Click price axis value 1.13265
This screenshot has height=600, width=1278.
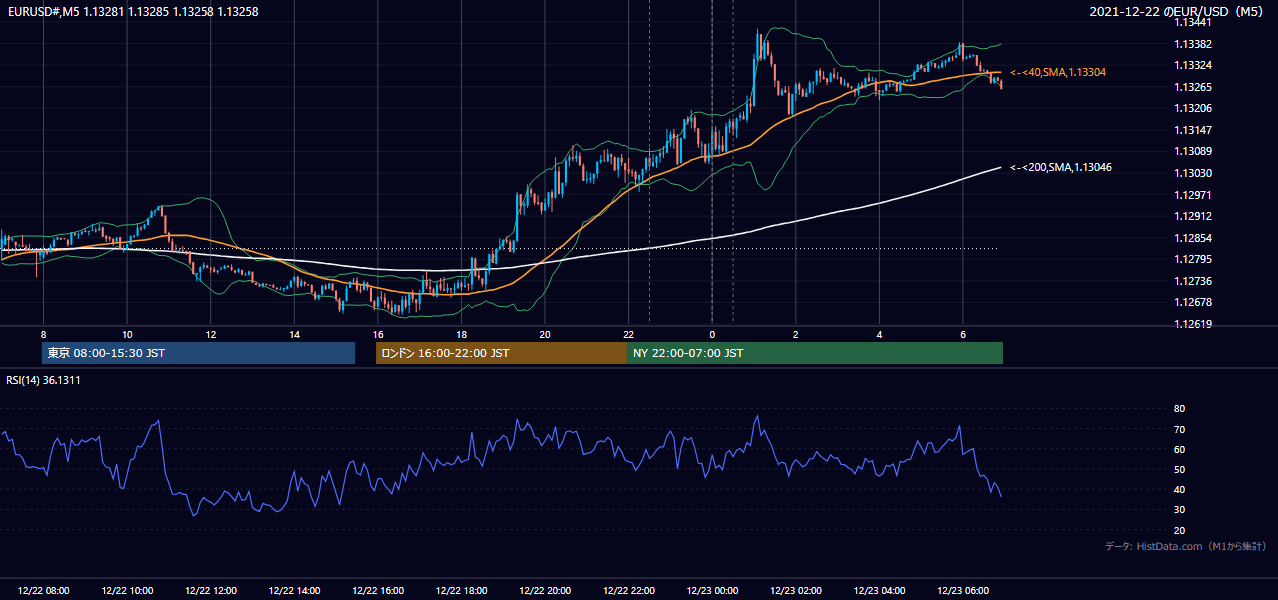pyautogui.click(x=1193, y=87)
